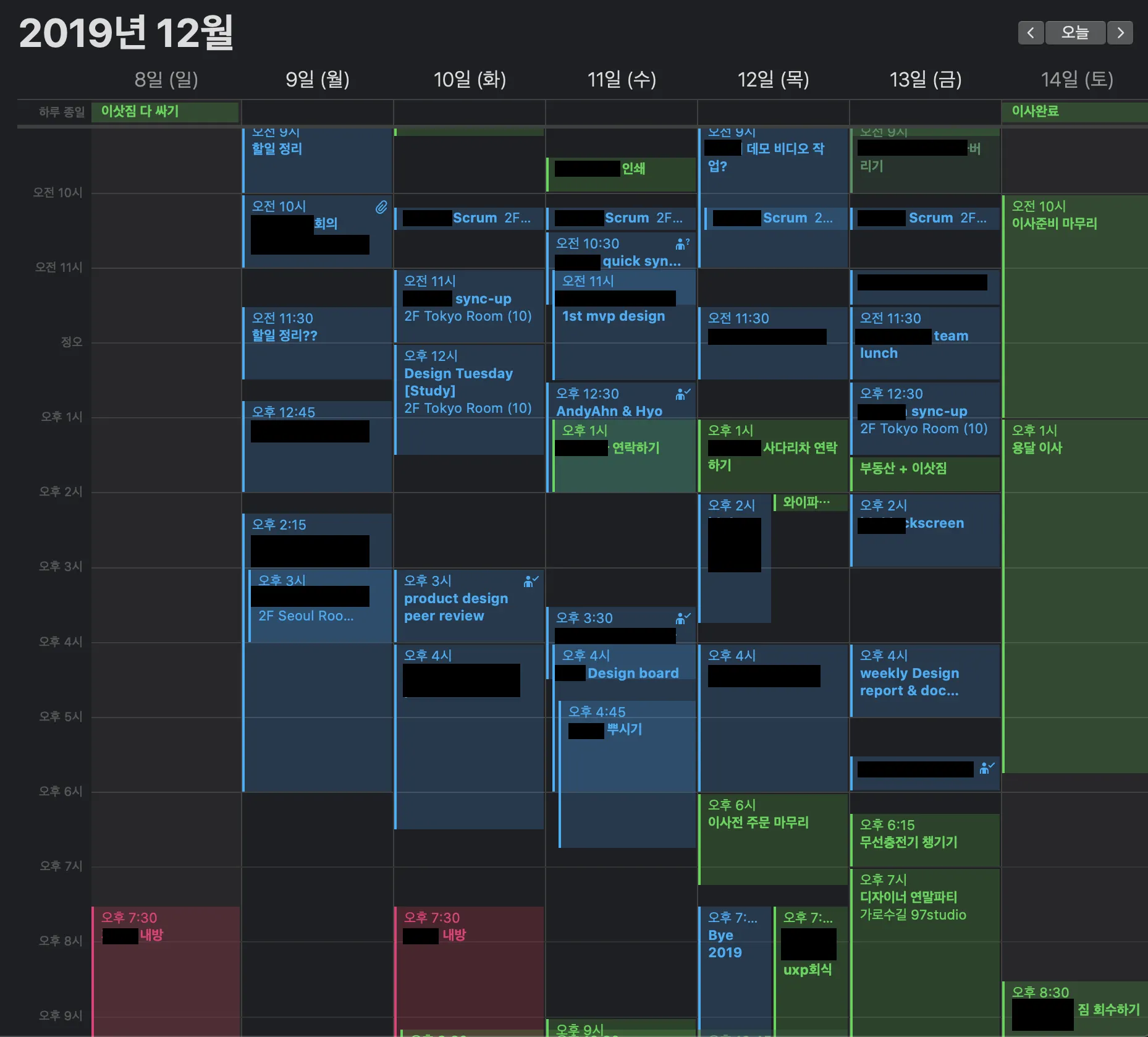The image size is (1148, 1037).
Task: Open Tuesday 오후 4시 redacted event
Action: (470, 736)
